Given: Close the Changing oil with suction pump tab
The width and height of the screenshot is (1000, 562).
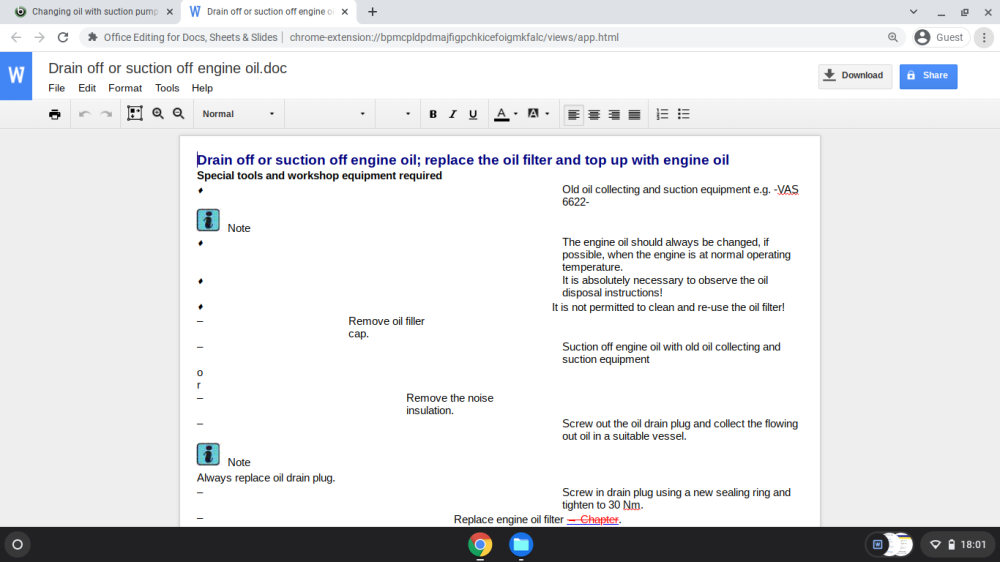Looking at the screenshot, I should pyautogui.click(x=170, y=11).
